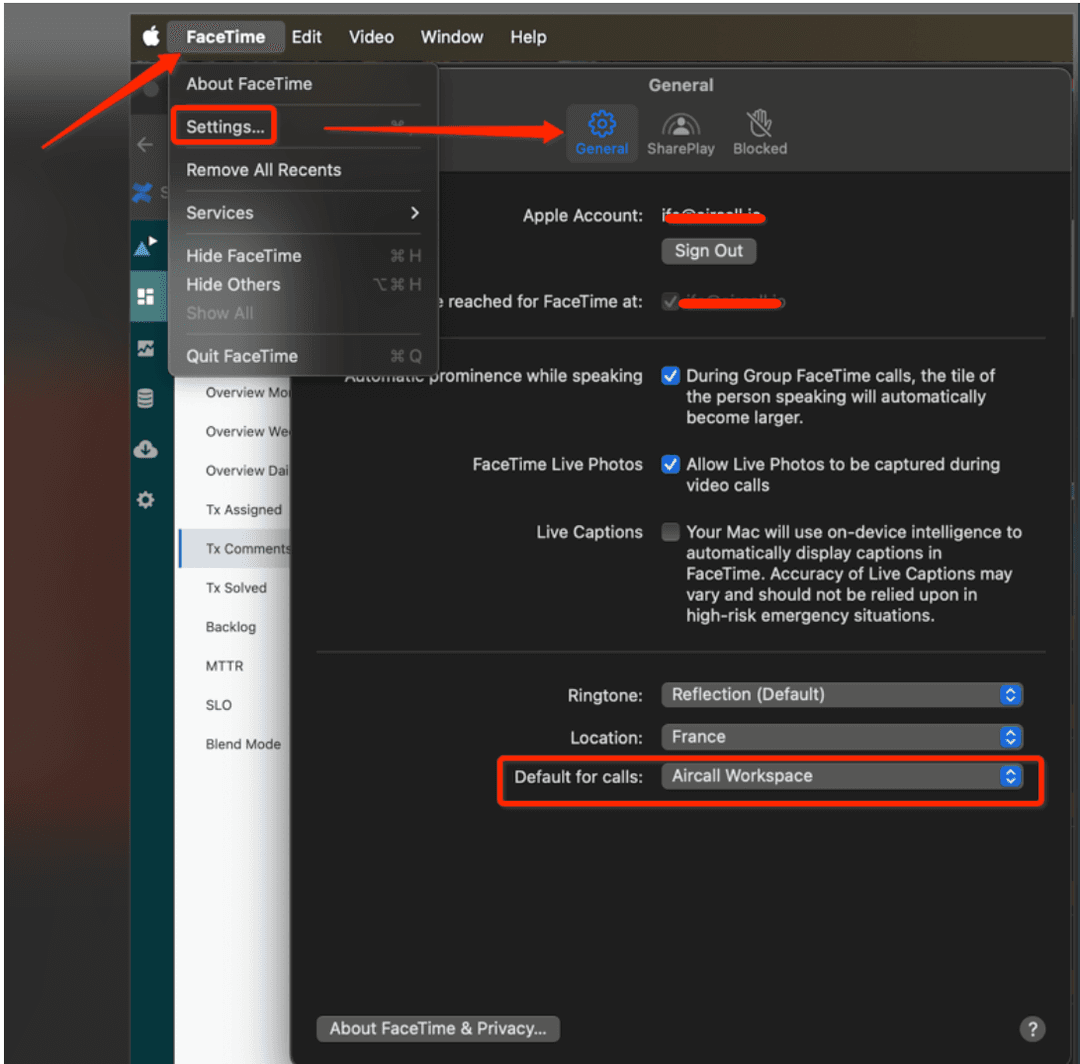This screenshot has width=1080, height=1064.
Task: Choose Settings… from the FaceTime menu
Action: pyautogui.click(x=225, y=127)
